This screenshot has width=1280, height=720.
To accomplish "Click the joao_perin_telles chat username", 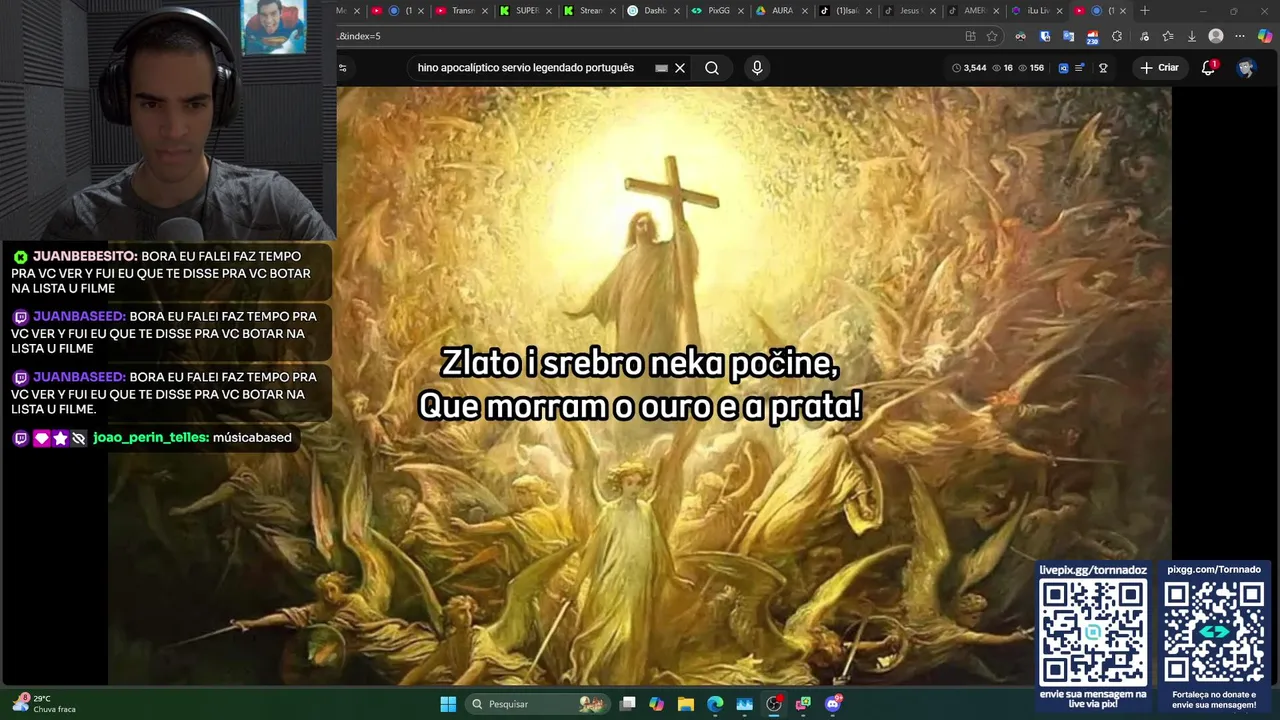I will click(151, 437).
